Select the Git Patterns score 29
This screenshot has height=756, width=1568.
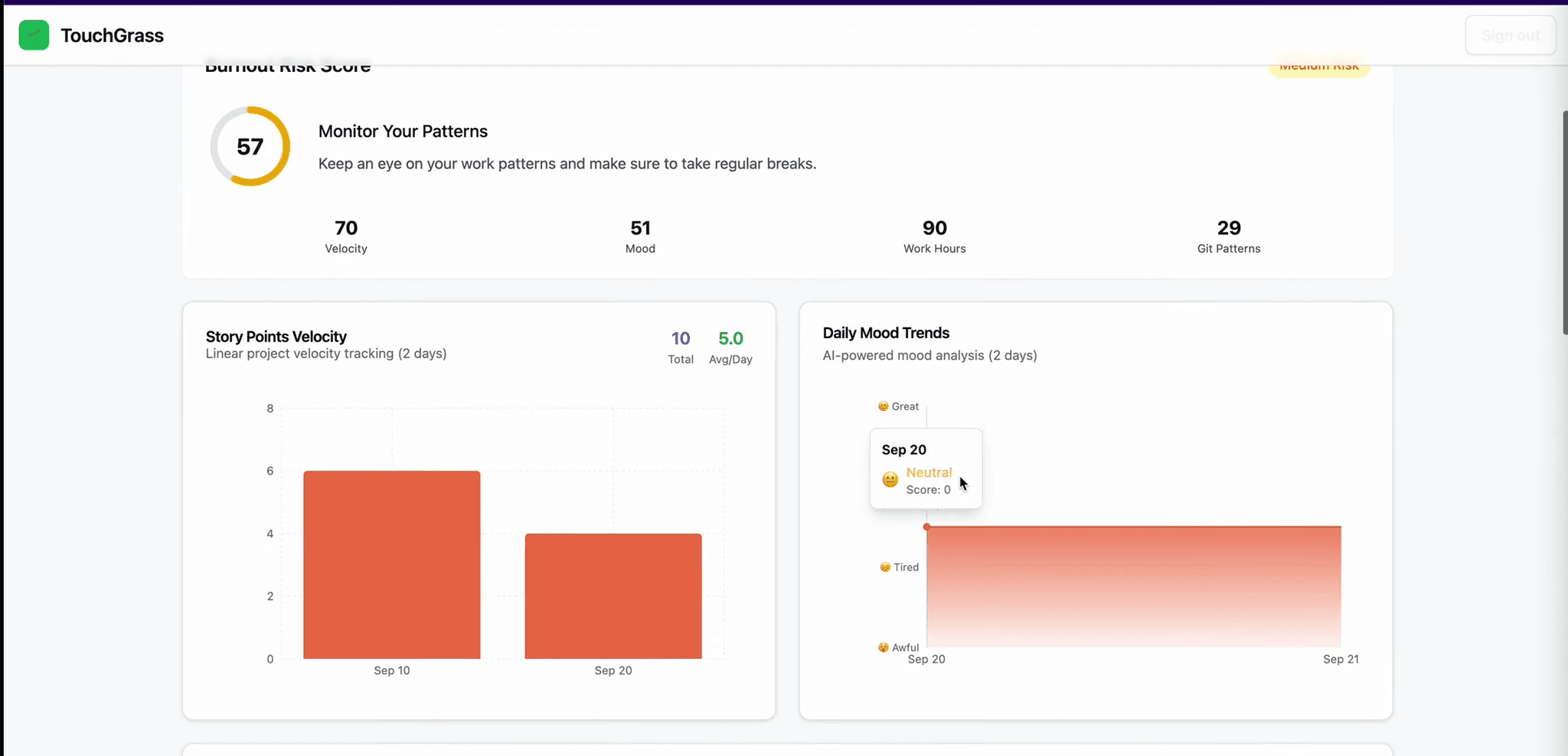1228,228
